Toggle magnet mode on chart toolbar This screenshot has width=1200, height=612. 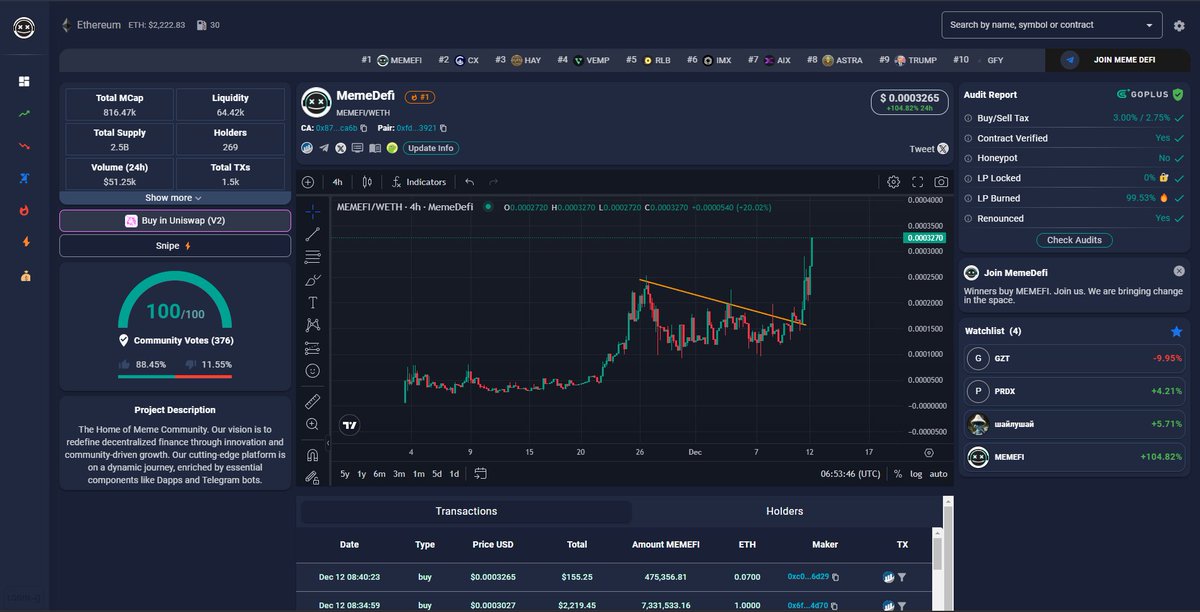tap(313, 454)
